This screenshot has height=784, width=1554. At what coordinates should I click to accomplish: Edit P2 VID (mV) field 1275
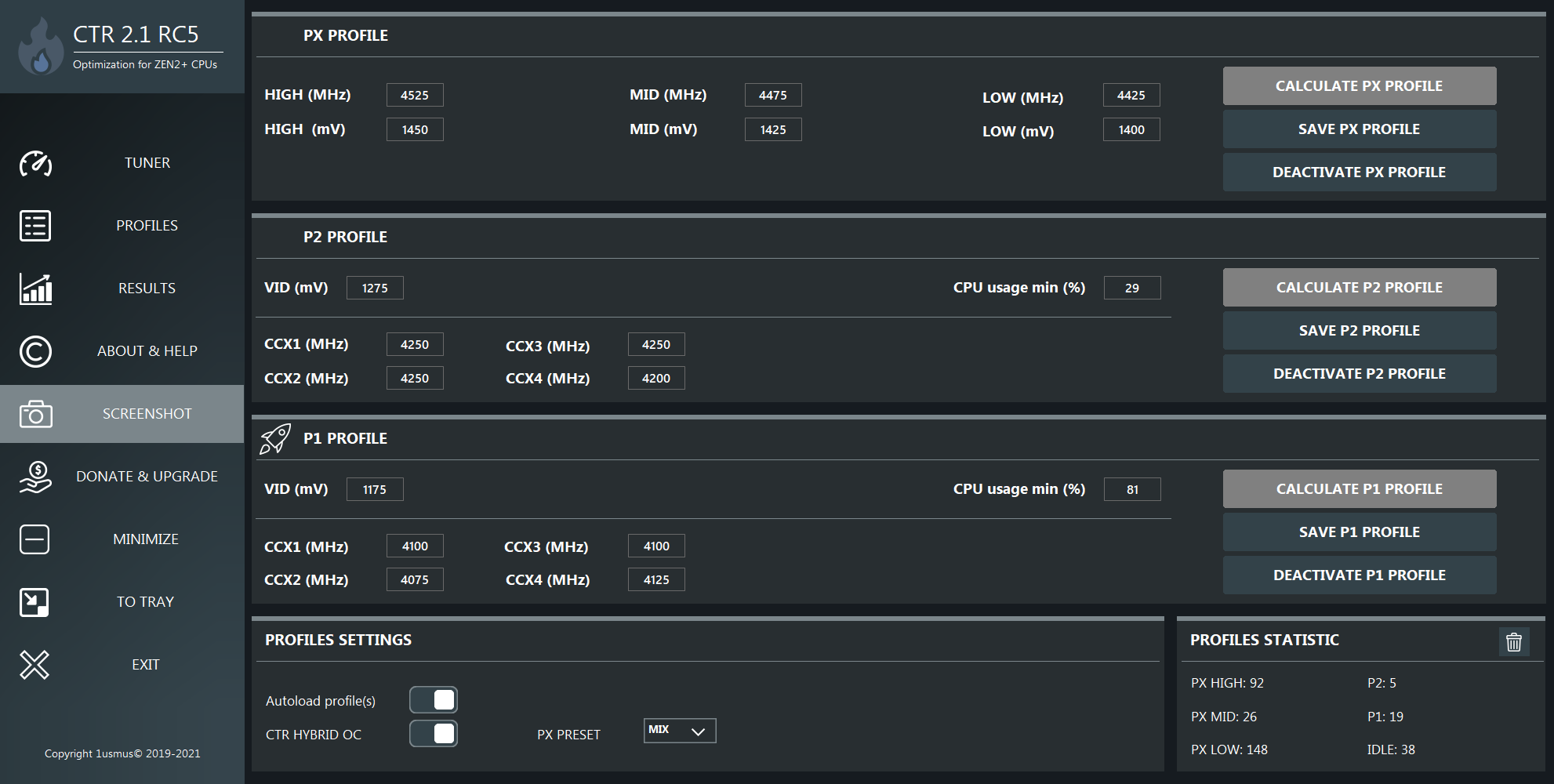tap(375, 288)
